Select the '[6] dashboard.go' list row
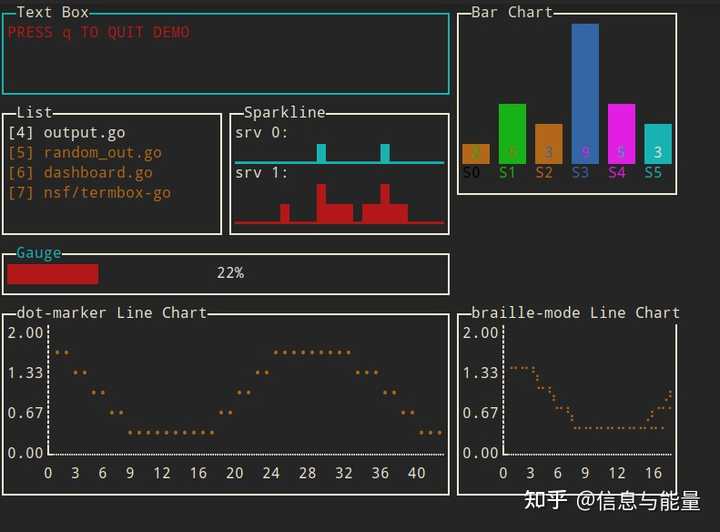Viewport: 720px width, 532px height. (x=80, y=173)
